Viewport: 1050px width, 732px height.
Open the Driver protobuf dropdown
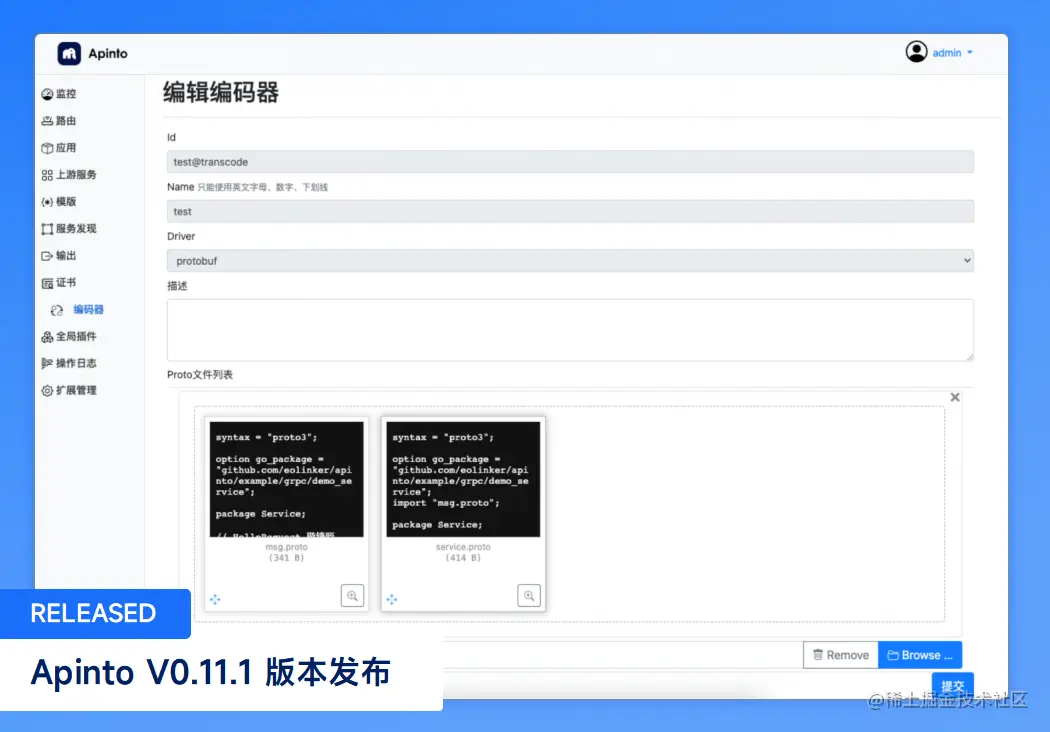tap(570, 261)
